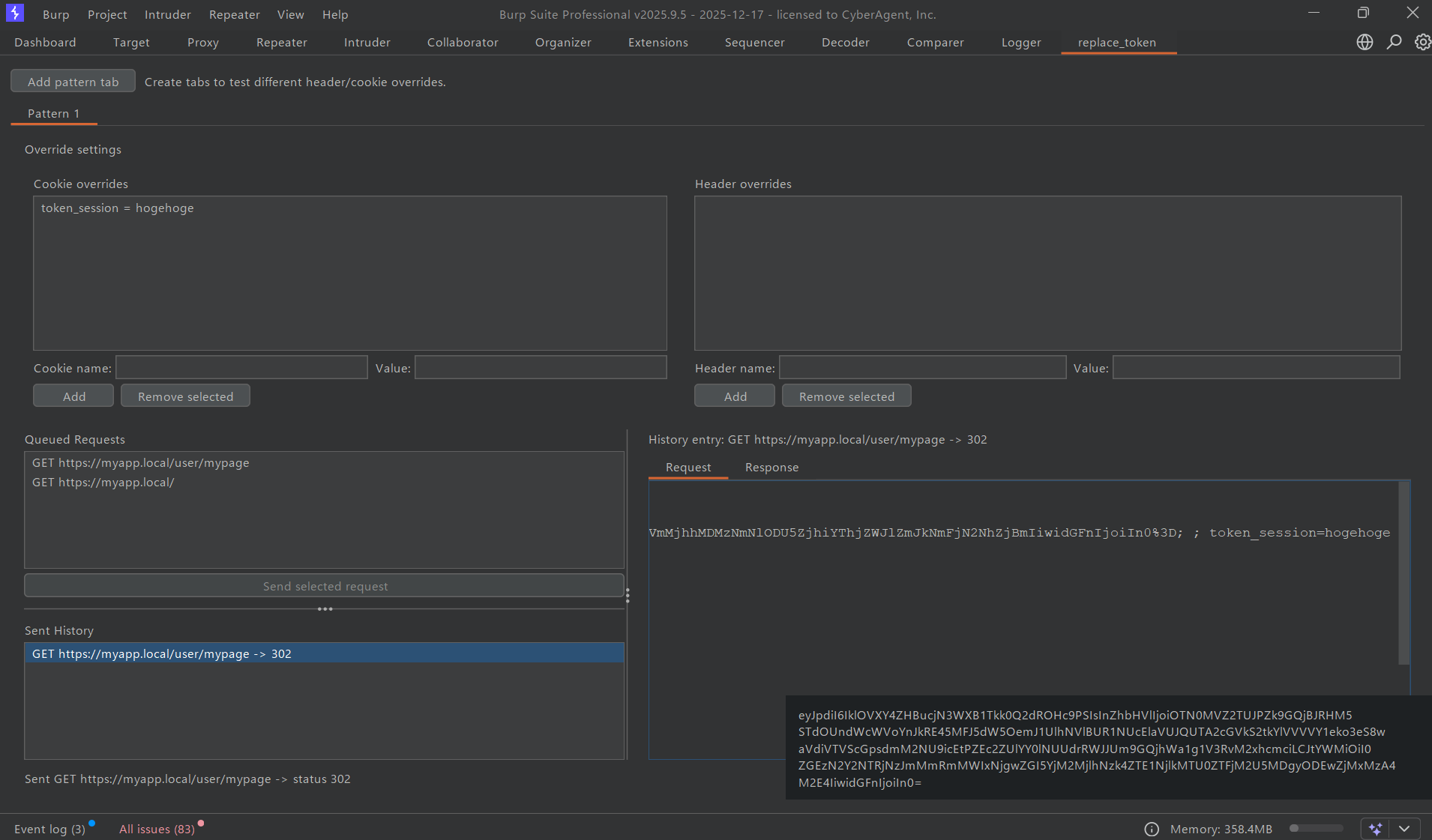The height and width of the screenshot is (840, 1432).
Task: Open the Intruder menu in menu bar
Action: click(168, 14)
